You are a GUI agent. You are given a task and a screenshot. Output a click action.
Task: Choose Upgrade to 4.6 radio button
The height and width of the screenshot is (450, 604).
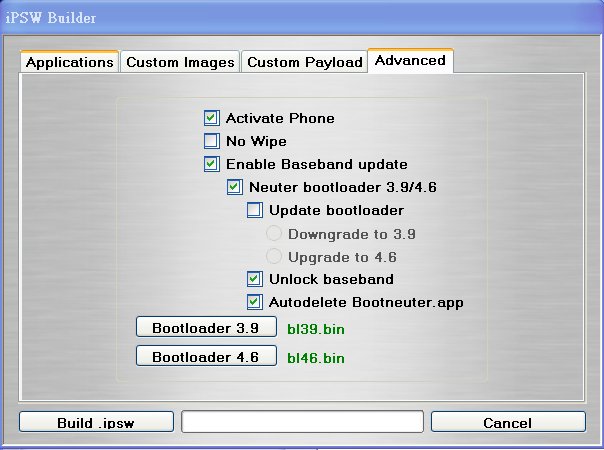click(x=274, y=256)
